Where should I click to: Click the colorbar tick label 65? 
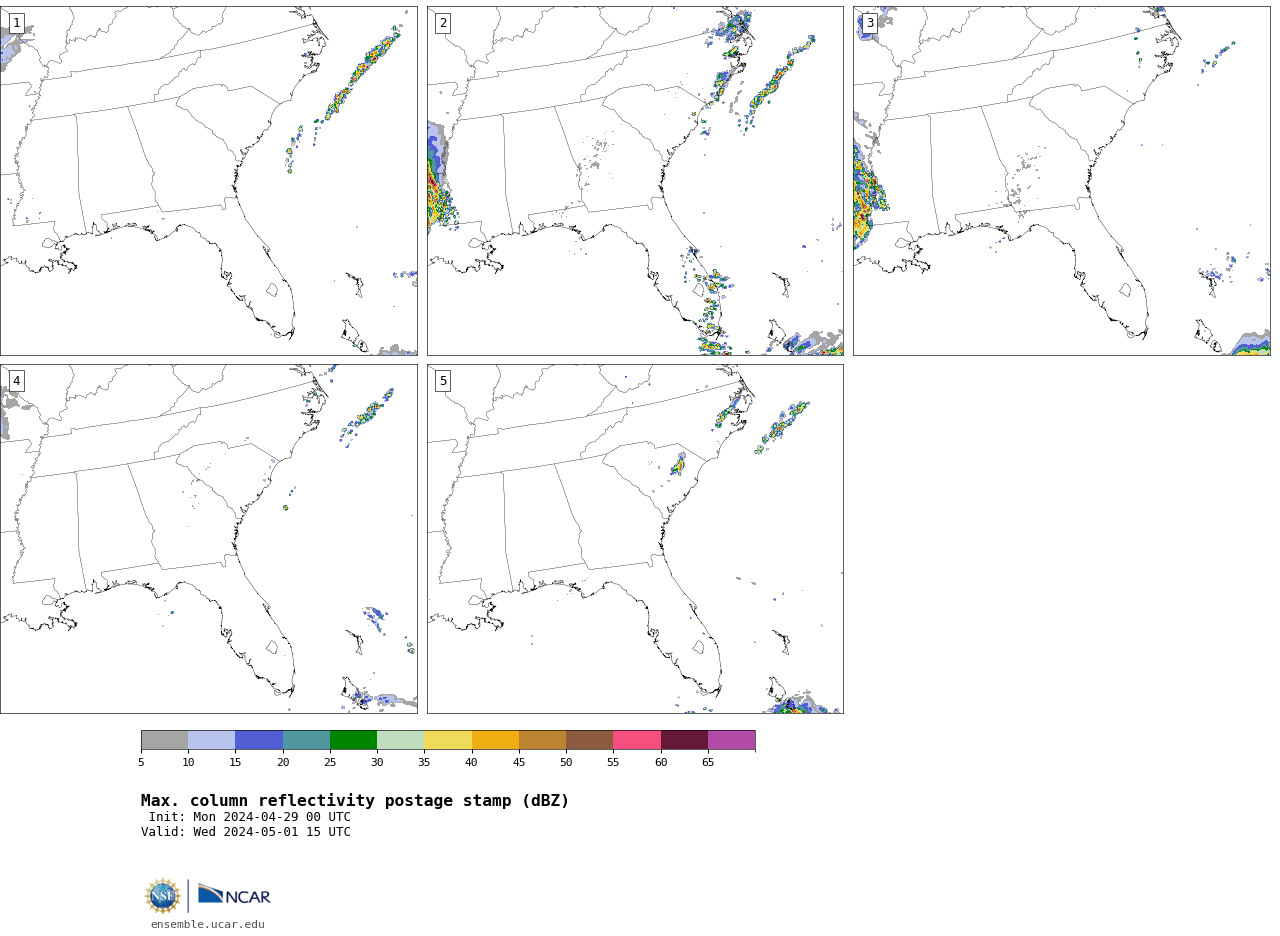pos(708,763)
